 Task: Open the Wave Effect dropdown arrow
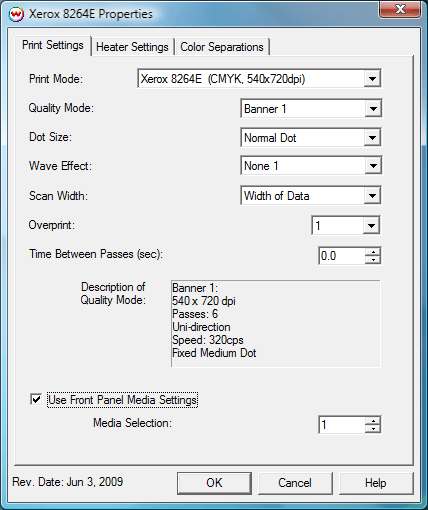pyautogui.click(x=373, y=166)
